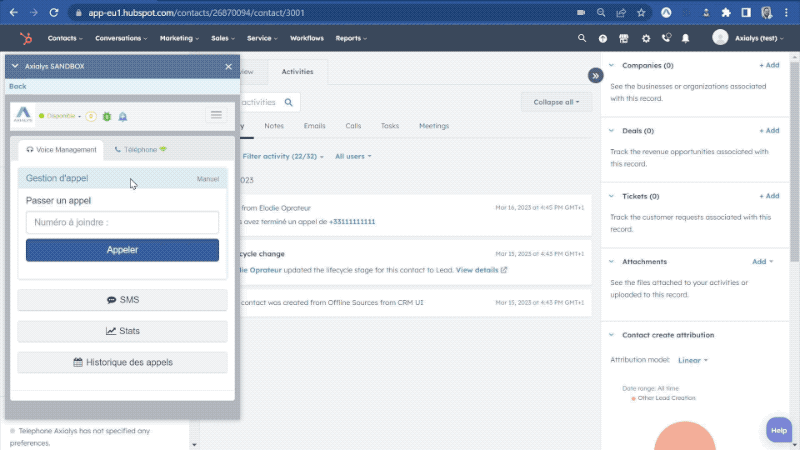Screen dimensions: 800x450
Task: Open the upgrade arrow icon in navbar
Action: point(603,39)
